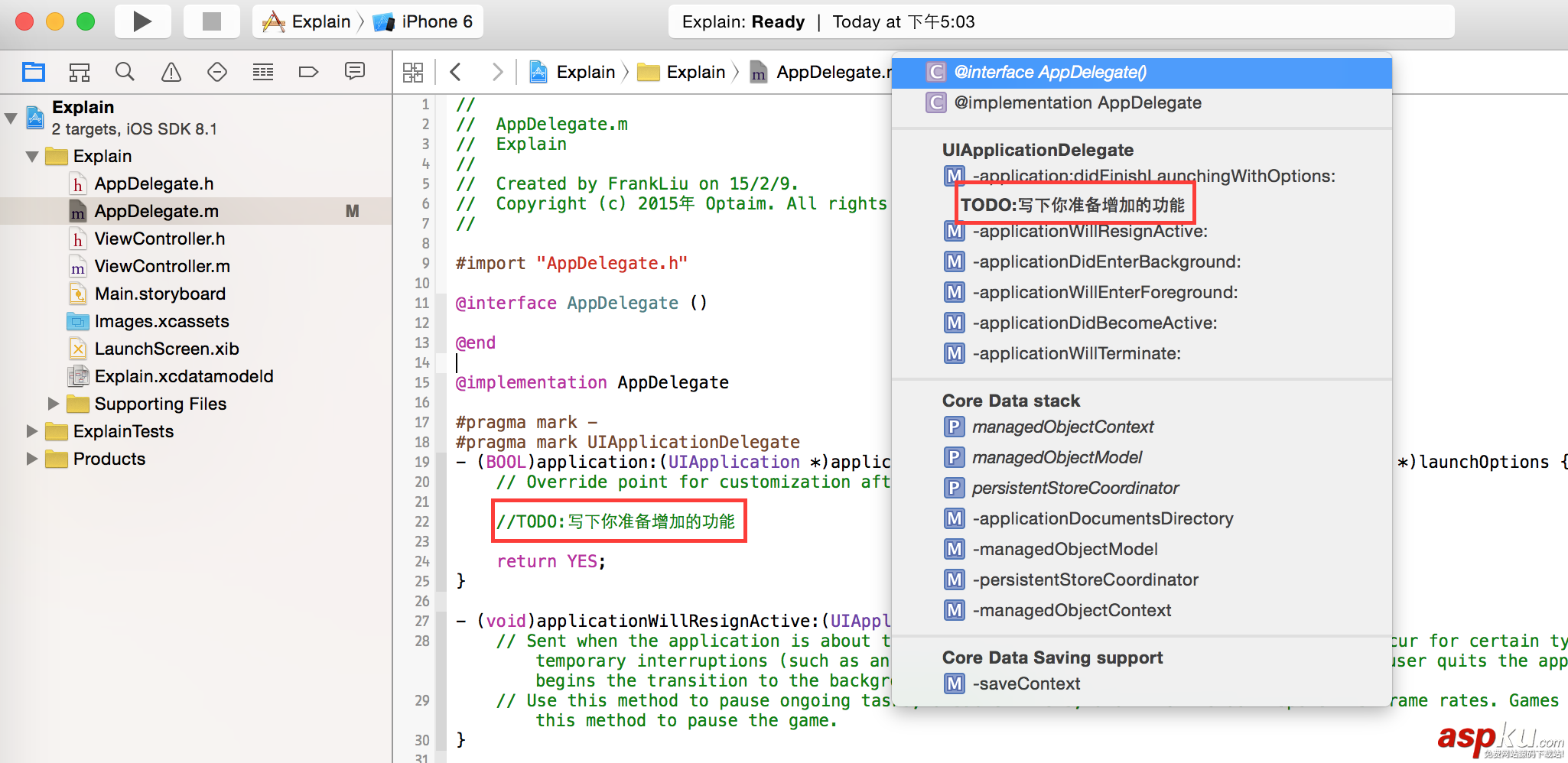1568x763 pixels.
Task: Collapse the Explain group folder
Action: click(32, 157)
